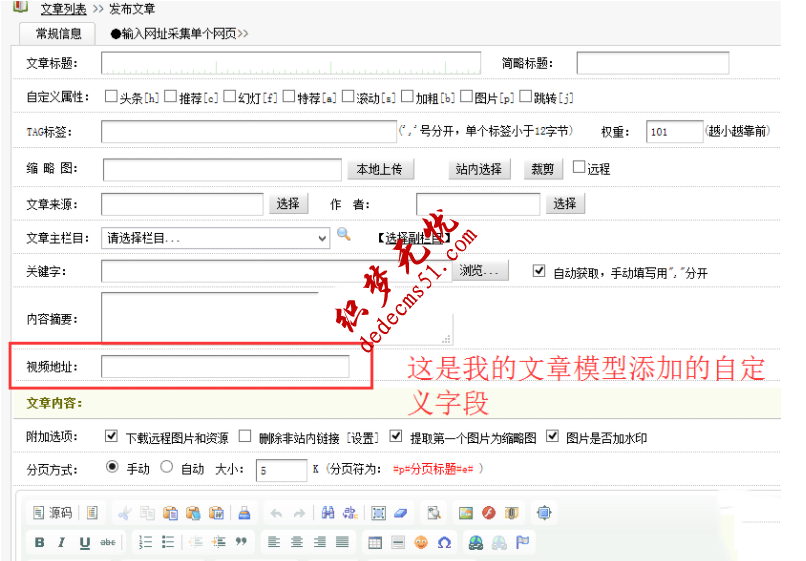Toggle Italic formatting
This screenshot has width=806, height=561.
coord(62,542)
